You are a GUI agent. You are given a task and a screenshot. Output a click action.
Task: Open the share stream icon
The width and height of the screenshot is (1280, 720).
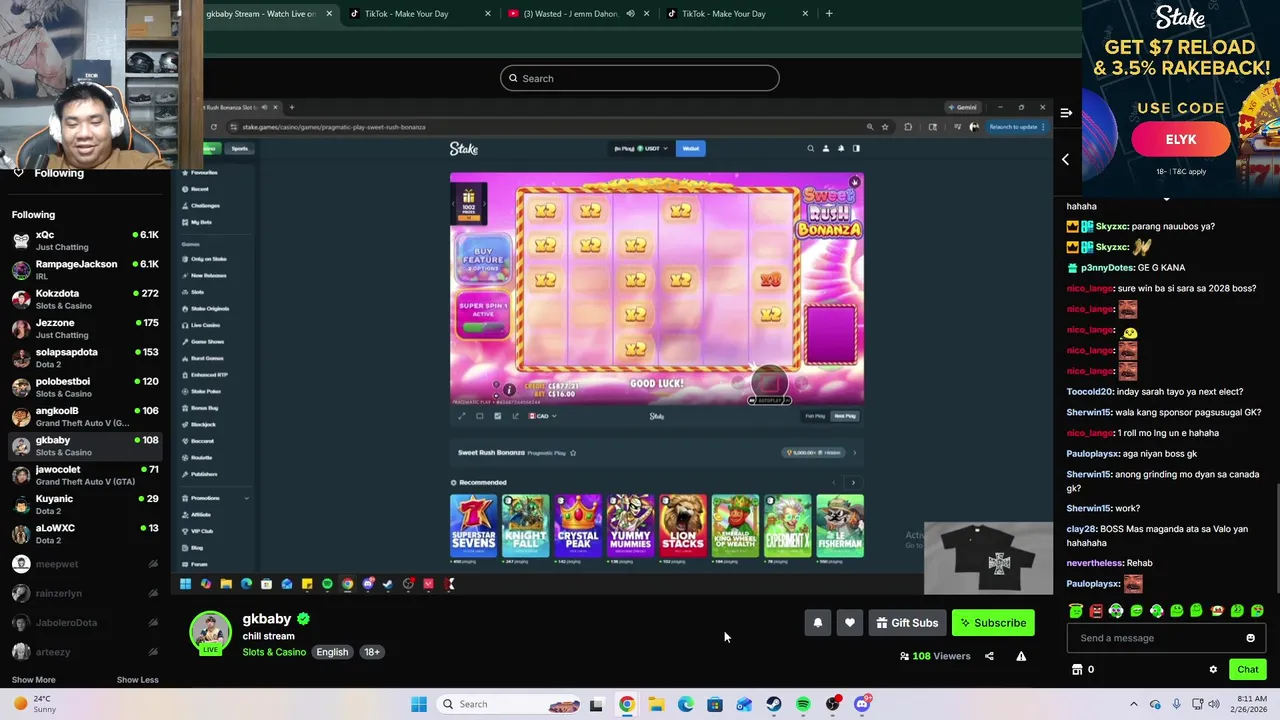[x=989, y=656]
